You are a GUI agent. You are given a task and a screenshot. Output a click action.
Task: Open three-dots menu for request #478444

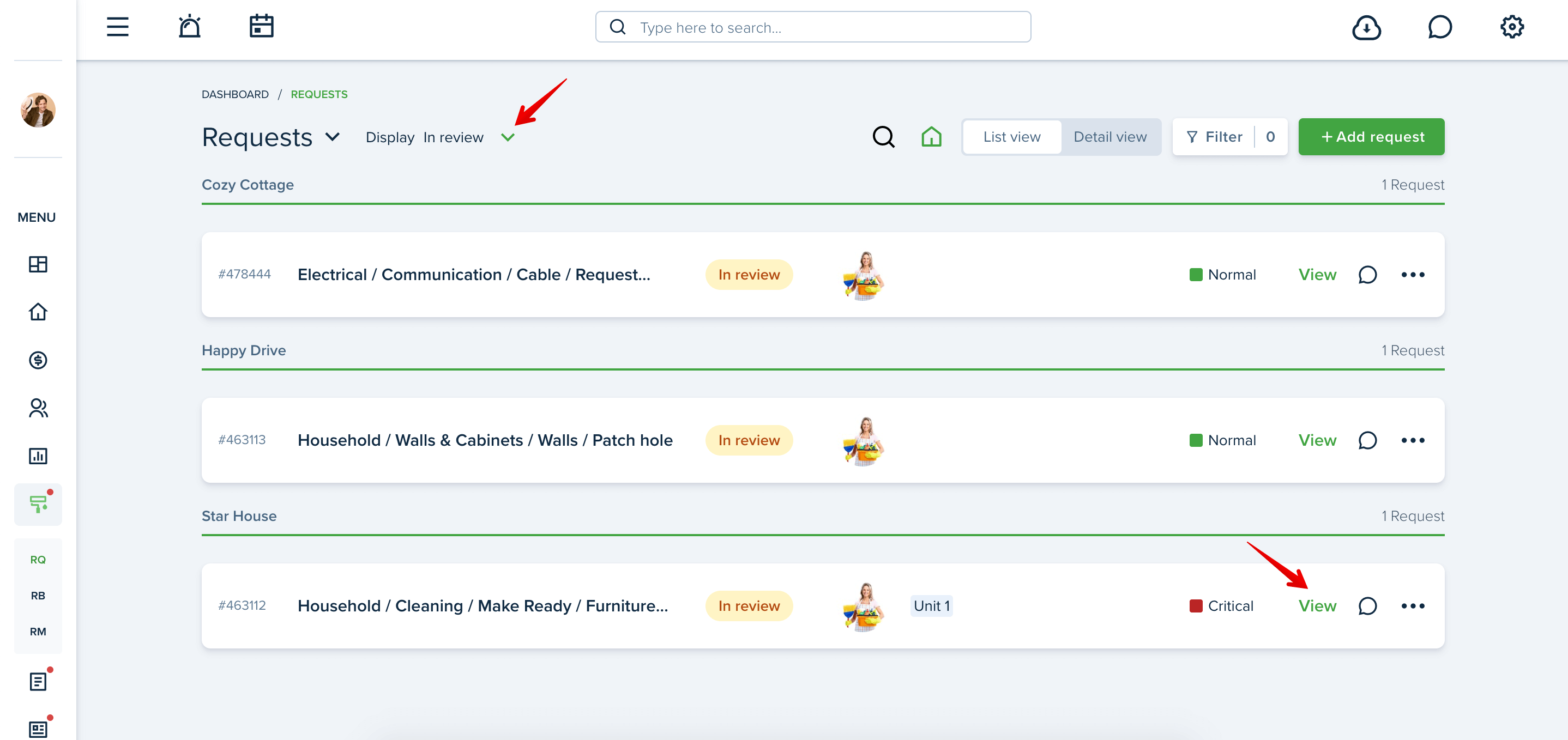point(1413,275)
